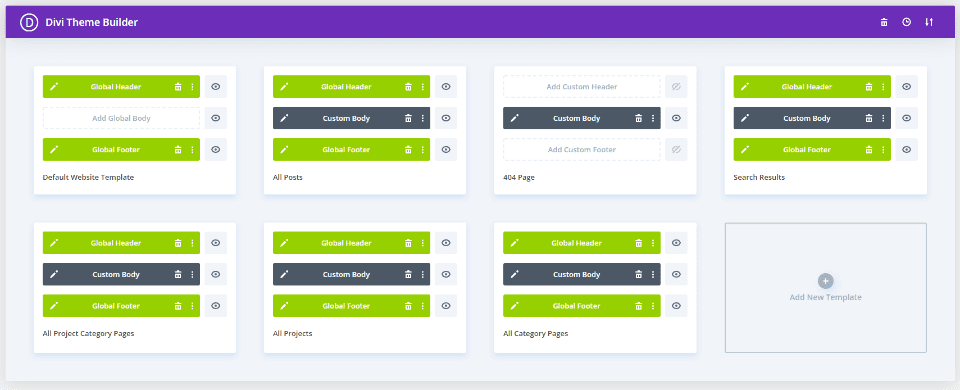
Task: Toggle footer visibility in All Posts template
Action: click(x=446, y=149)
